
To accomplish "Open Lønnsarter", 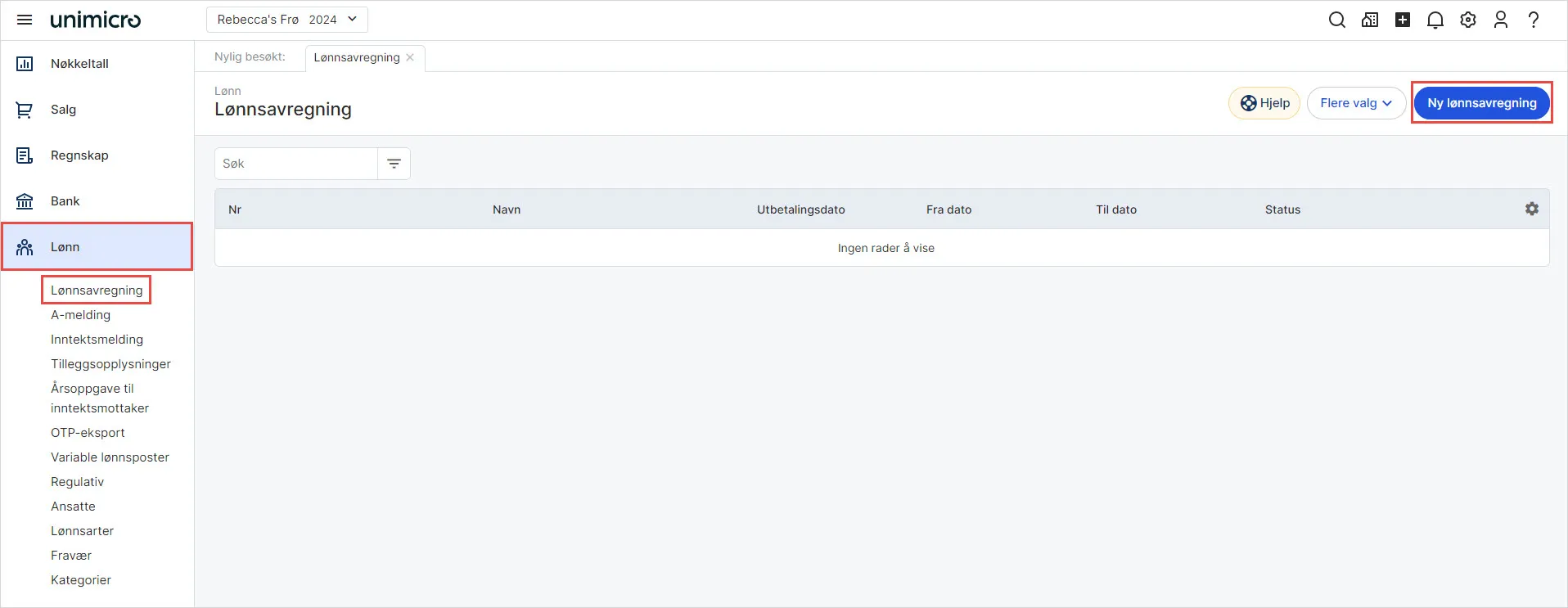I will 82,531.
